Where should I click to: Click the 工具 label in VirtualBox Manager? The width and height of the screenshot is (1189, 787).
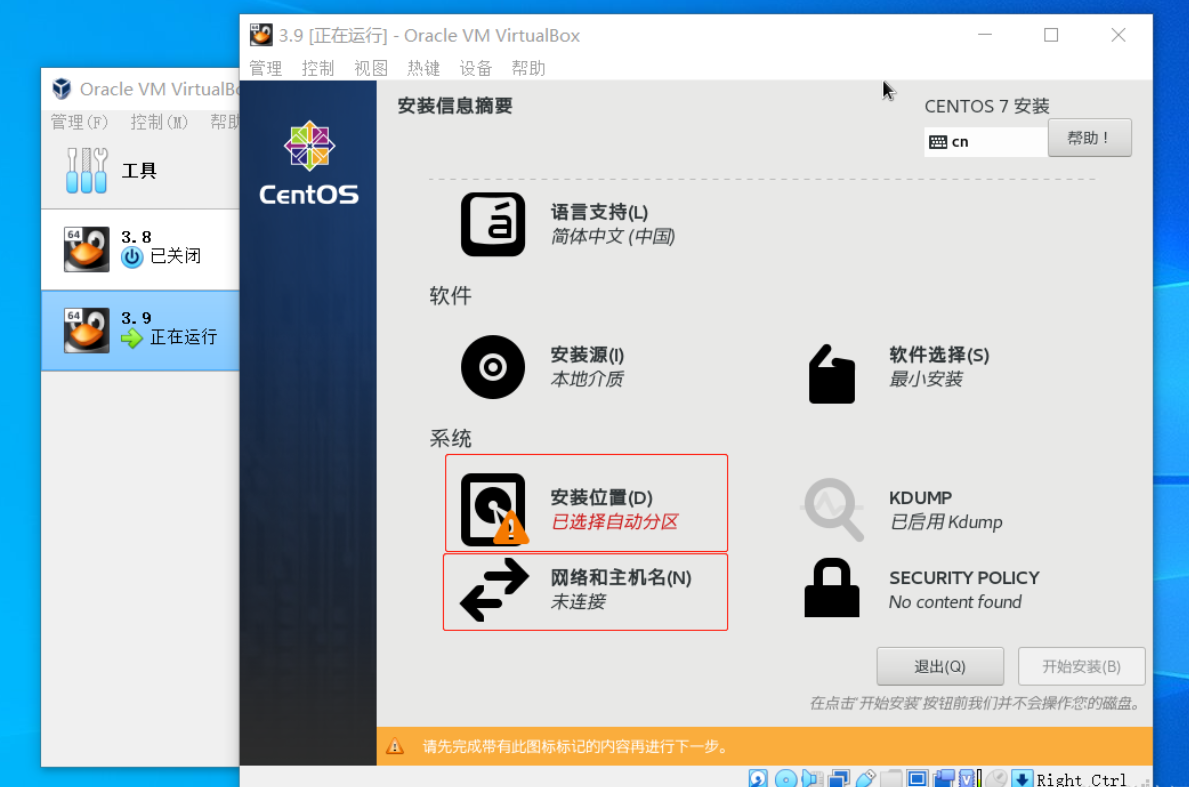(x=139, y=171)
